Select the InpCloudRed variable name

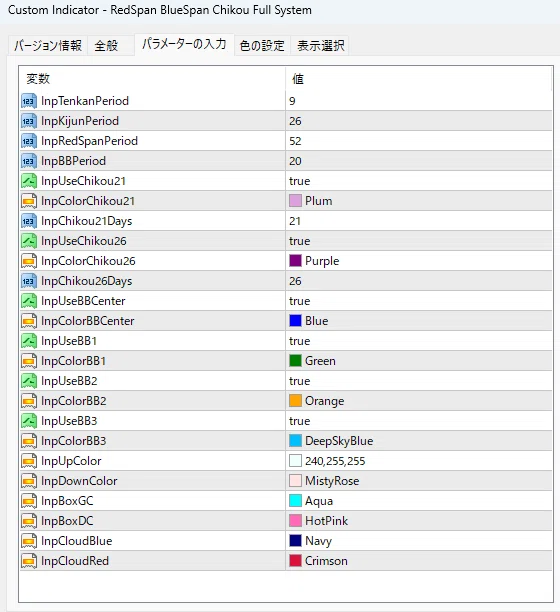coord(75,561)
